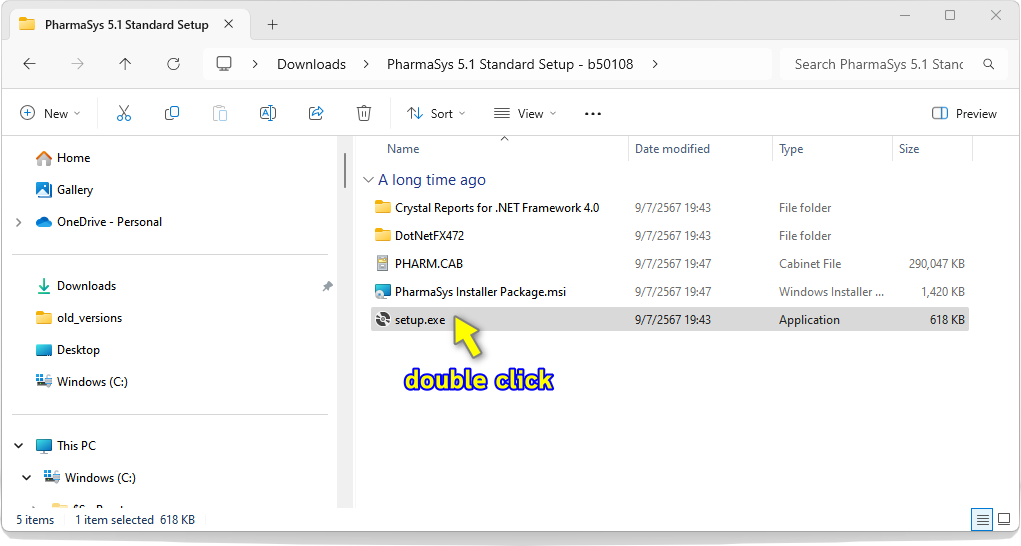Select the PHARM.CAB file name
1021x546 pixels.
(x=428, y=264)
